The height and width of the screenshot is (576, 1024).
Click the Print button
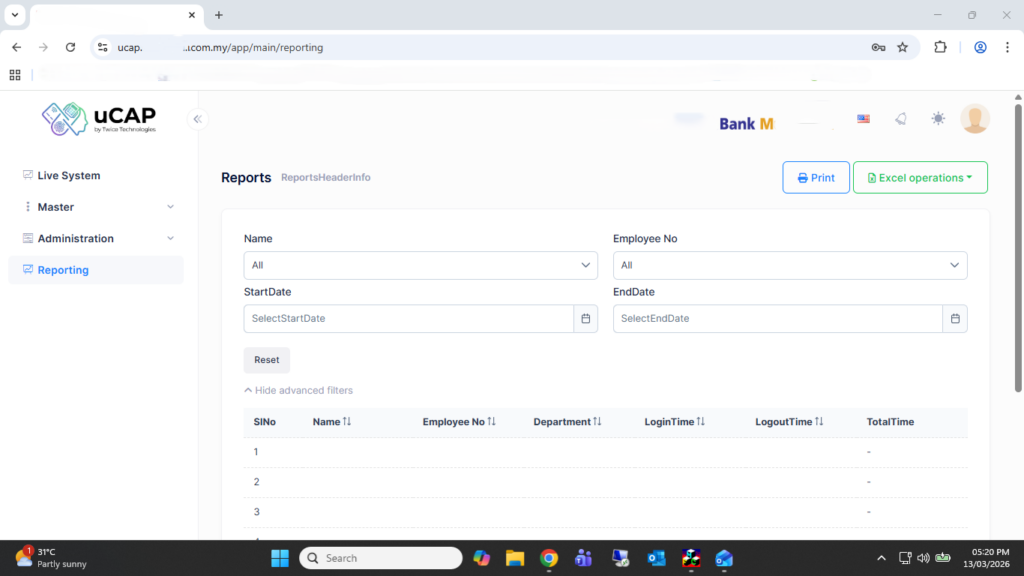pos(816,178)
